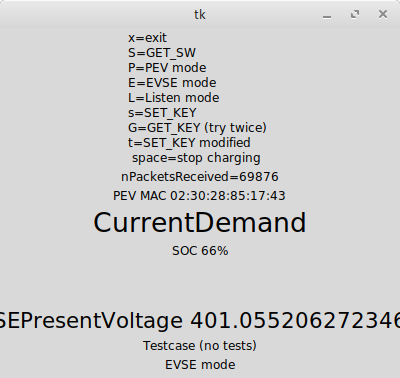Click the EVSE mode status at bottom
The image size is (400, 378).
coord(200,365)
